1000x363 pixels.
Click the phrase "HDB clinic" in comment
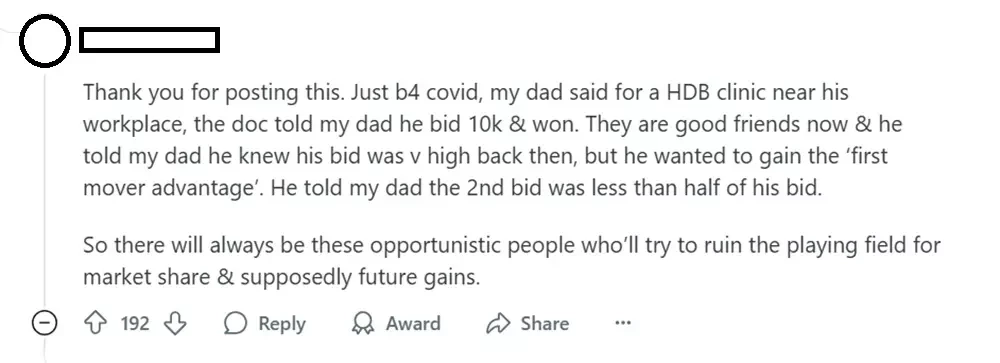click(x=716, y=93)
